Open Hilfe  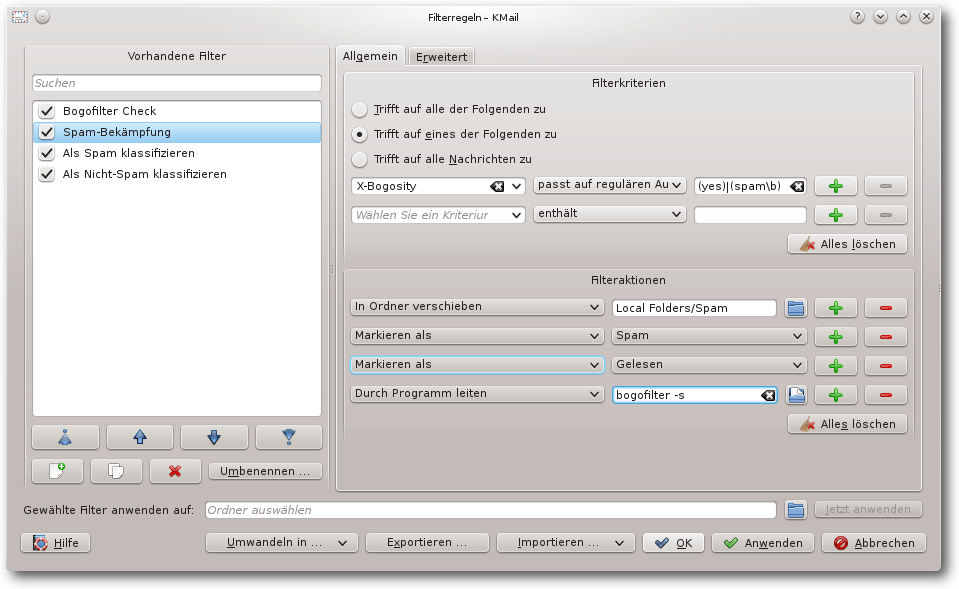pos(56,543)
